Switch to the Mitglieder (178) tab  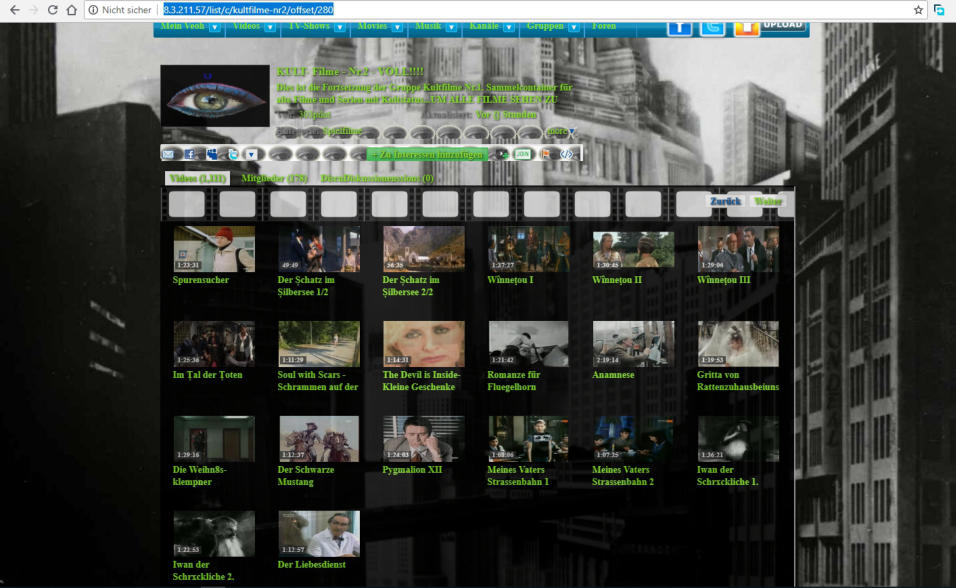click(x=274, y=179)
